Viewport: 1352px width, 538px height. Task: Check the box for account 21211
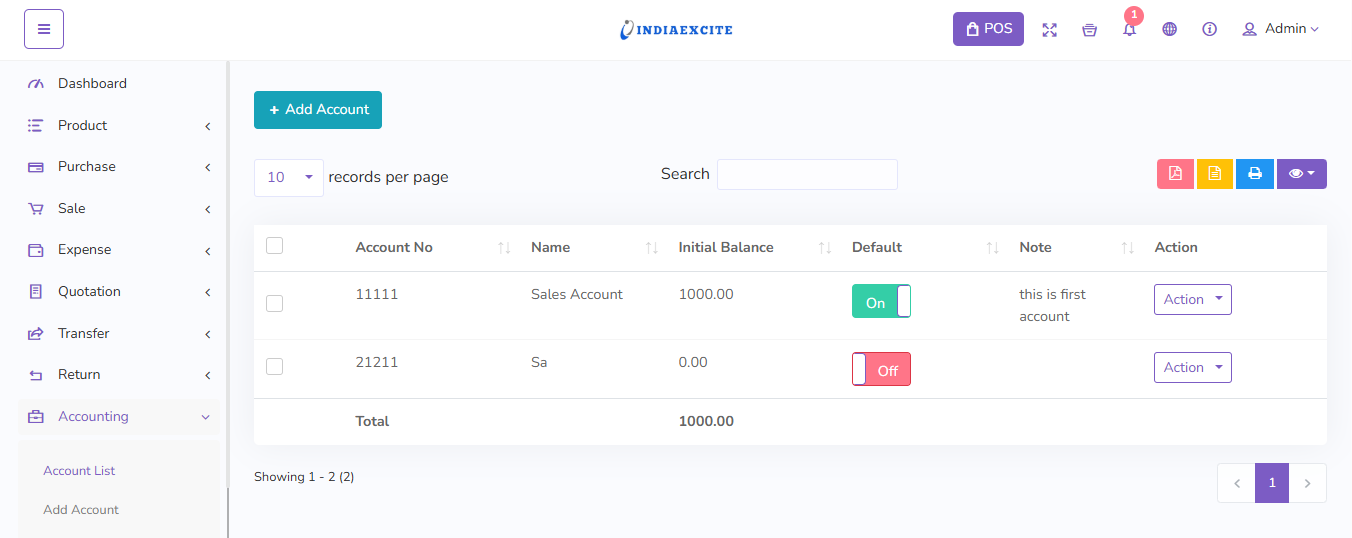(x=274, y=367)
